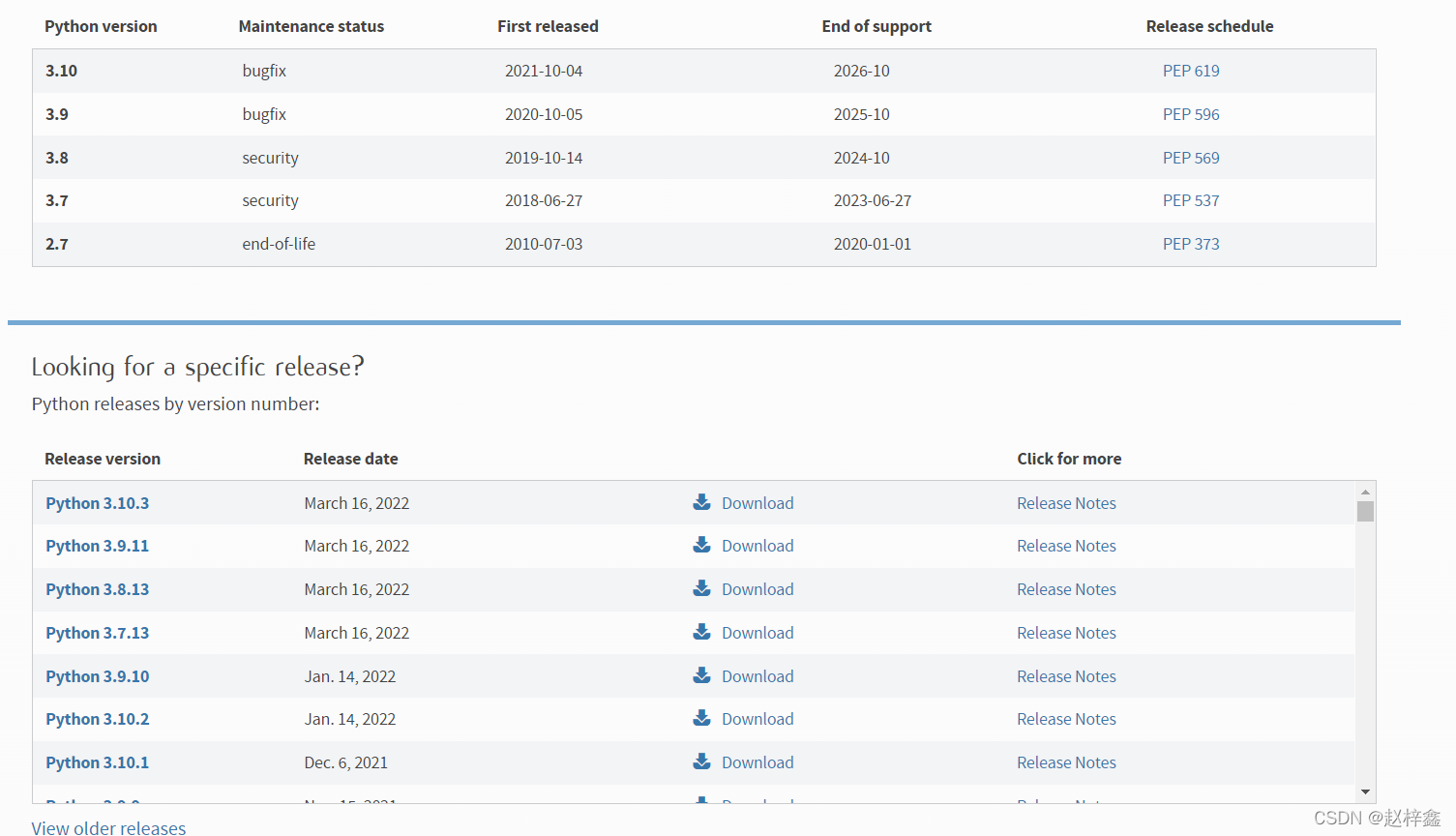Click download icon for Python 3.7.13
Viewport: 1456px width, 836px height.
[701, 632]
